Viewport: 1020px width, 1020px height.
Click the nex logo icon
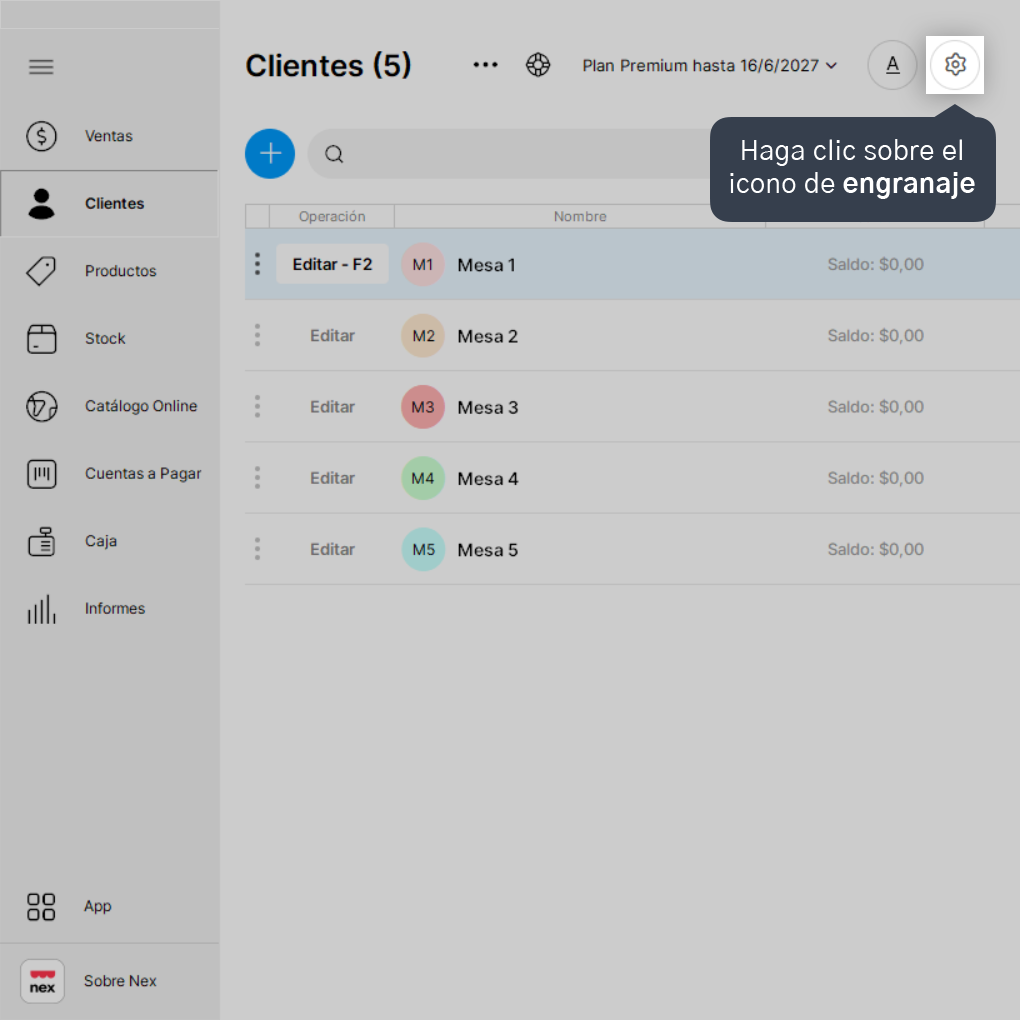42,981
